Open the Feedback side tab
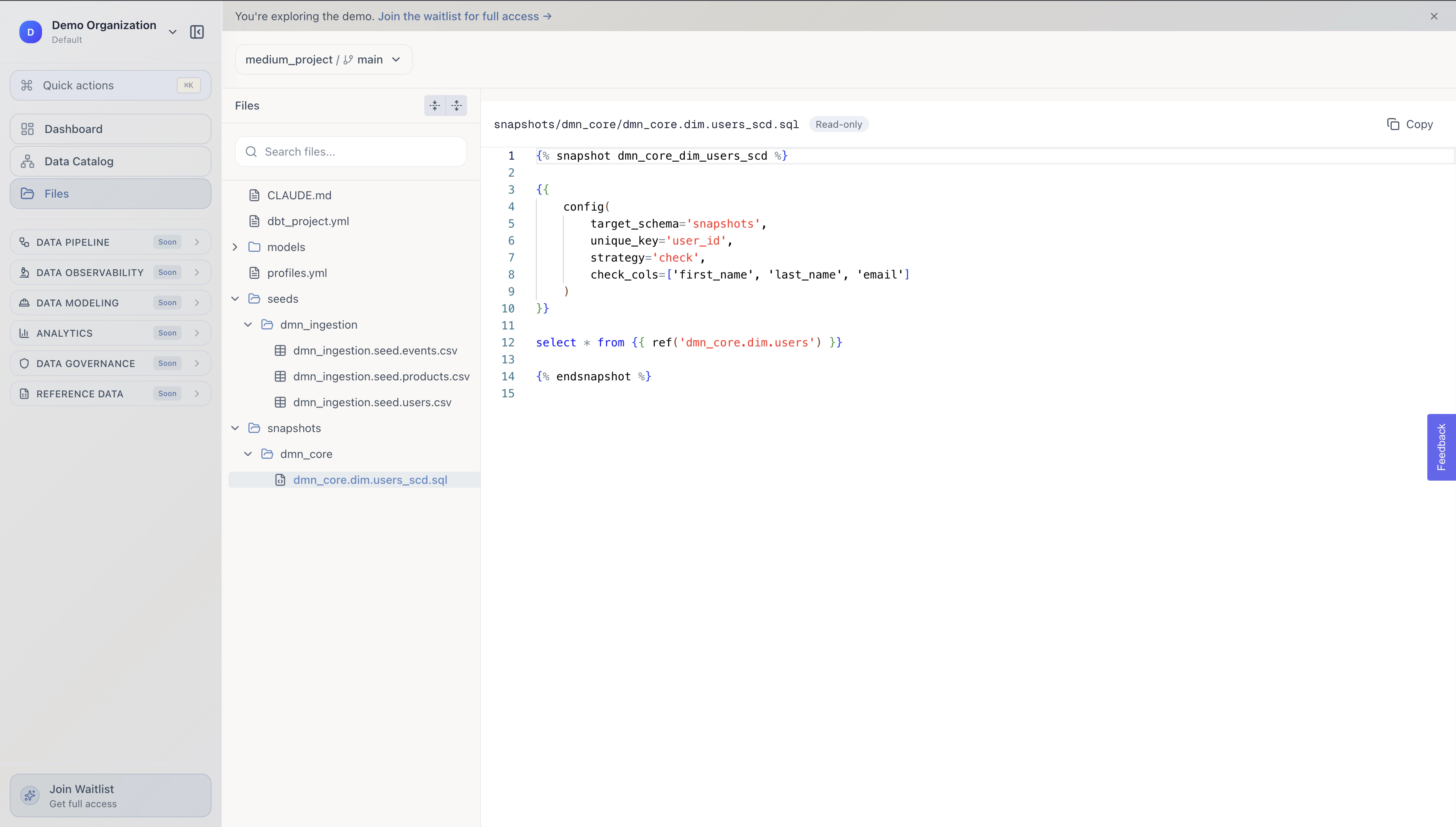Viewport: 1456px width, 827px height. point(1441,447)
